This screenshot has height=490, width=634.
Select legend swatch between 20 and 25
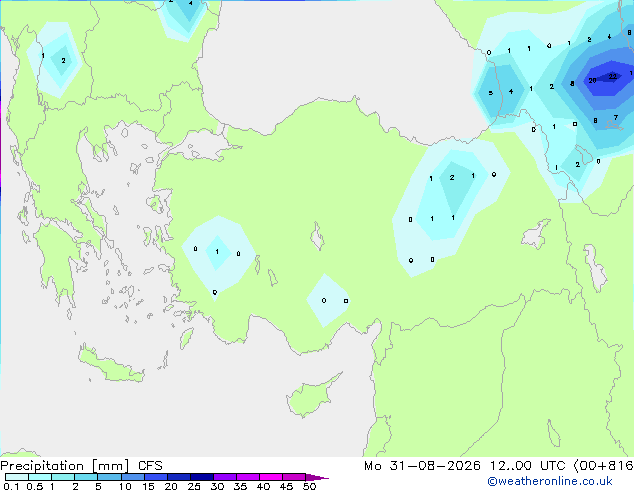(x=178, y=477)
